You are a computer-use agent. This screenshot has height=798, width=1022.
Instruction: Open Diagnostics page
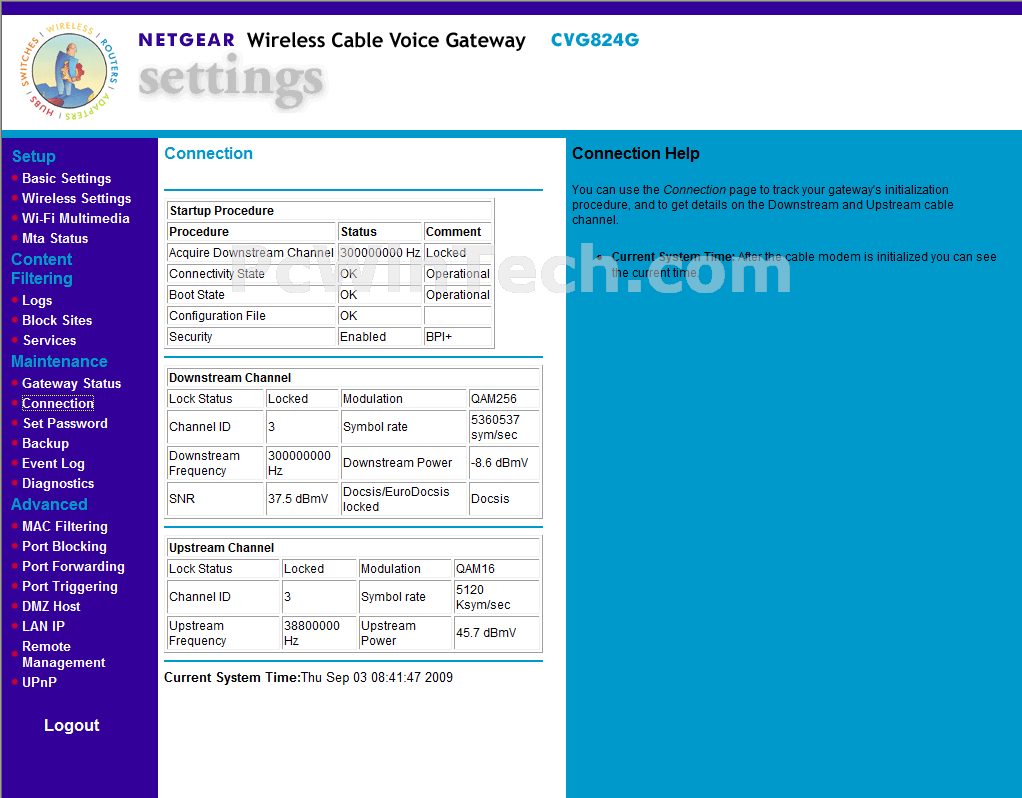point(58,484)
